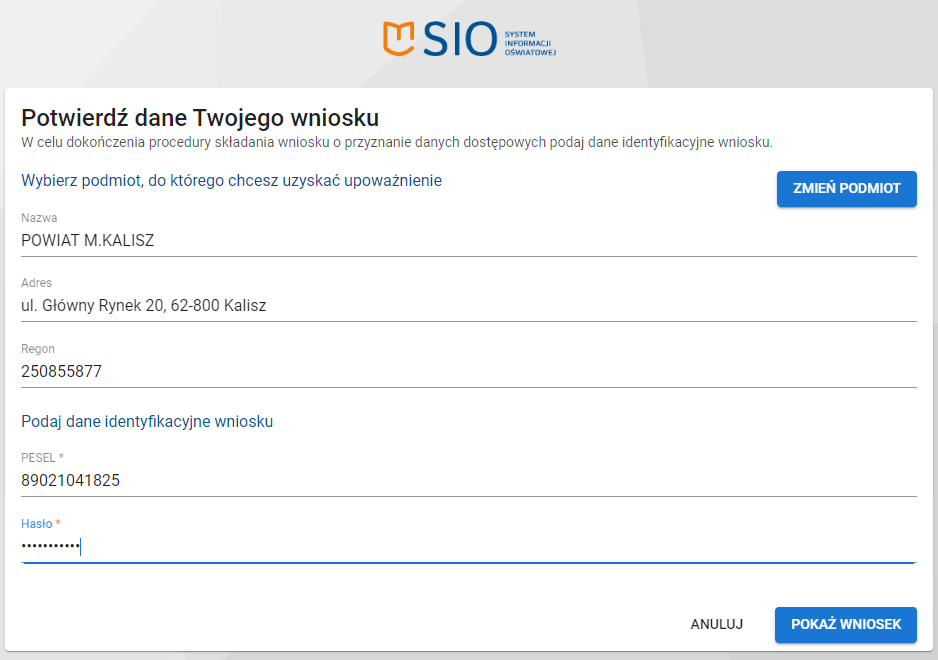Click the masked password dots in Hasło
938x660 pixels.
coord(48,546)
